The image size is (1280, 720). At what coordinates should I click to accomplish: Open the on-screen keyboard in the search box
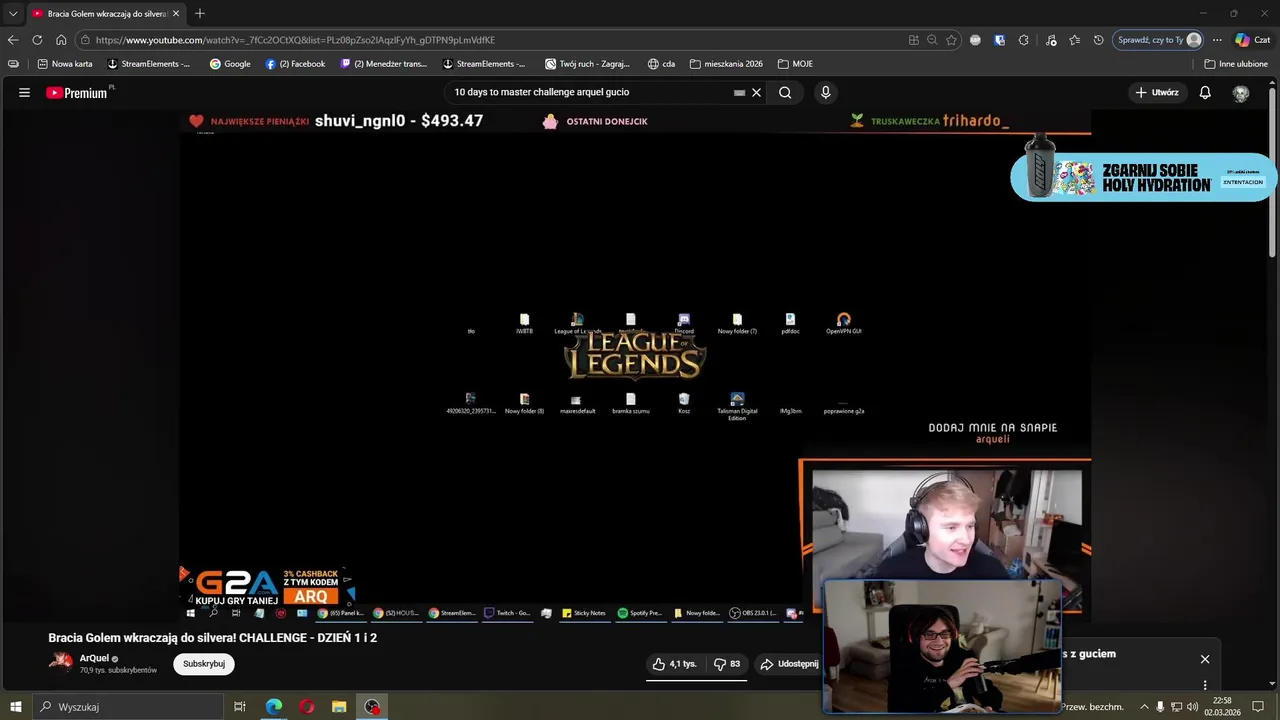739,93
